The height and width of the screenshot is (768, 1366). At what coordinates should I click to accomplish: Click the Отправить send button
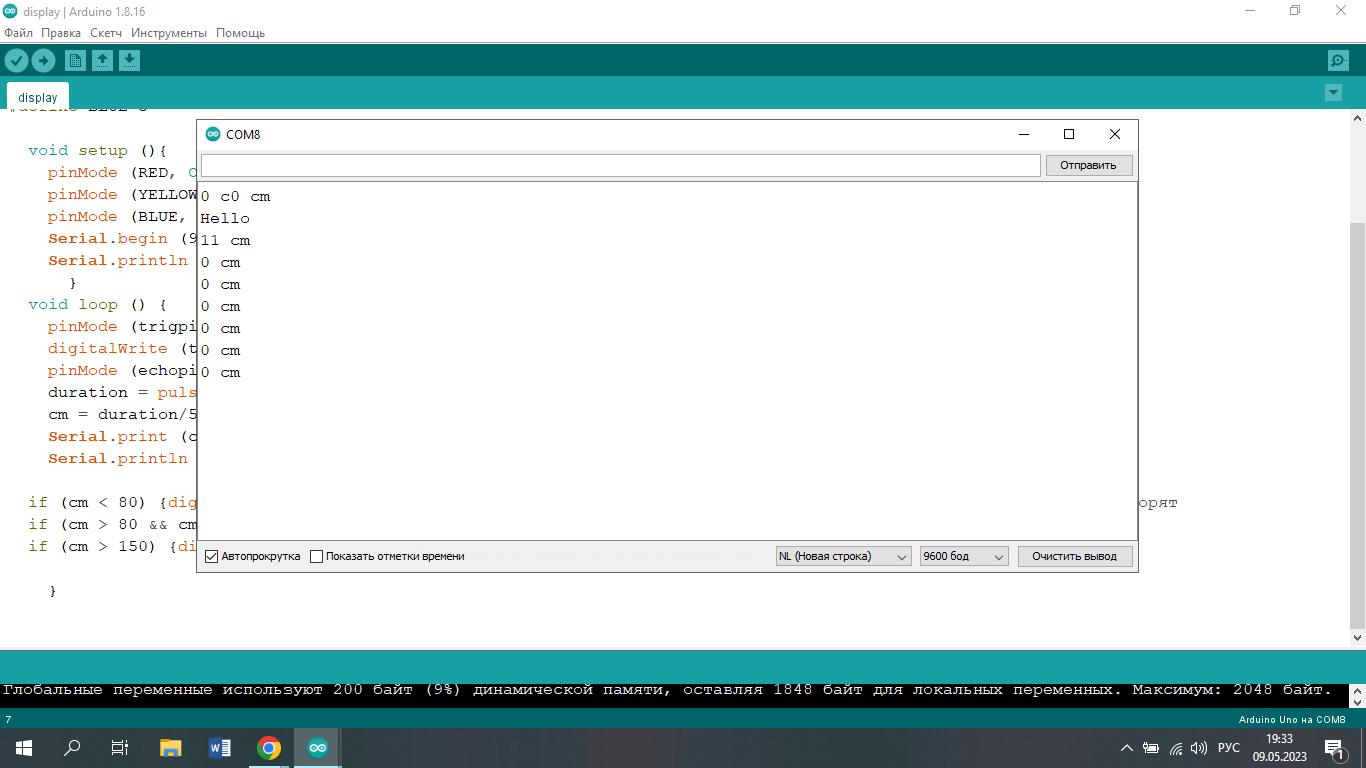tap(1088, 165)
